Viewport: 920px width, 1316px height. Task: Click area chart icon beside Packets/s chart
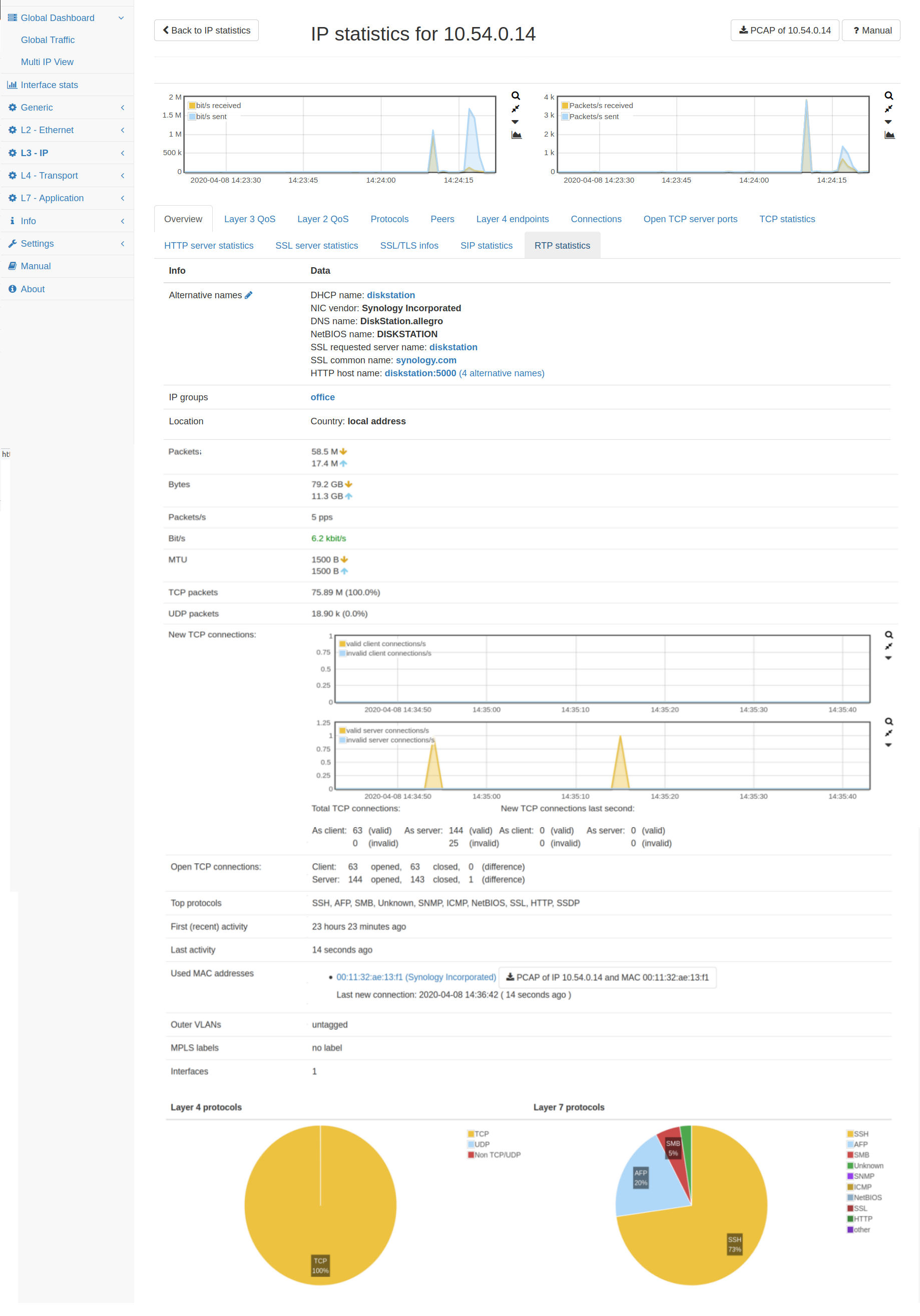[889, 135]
